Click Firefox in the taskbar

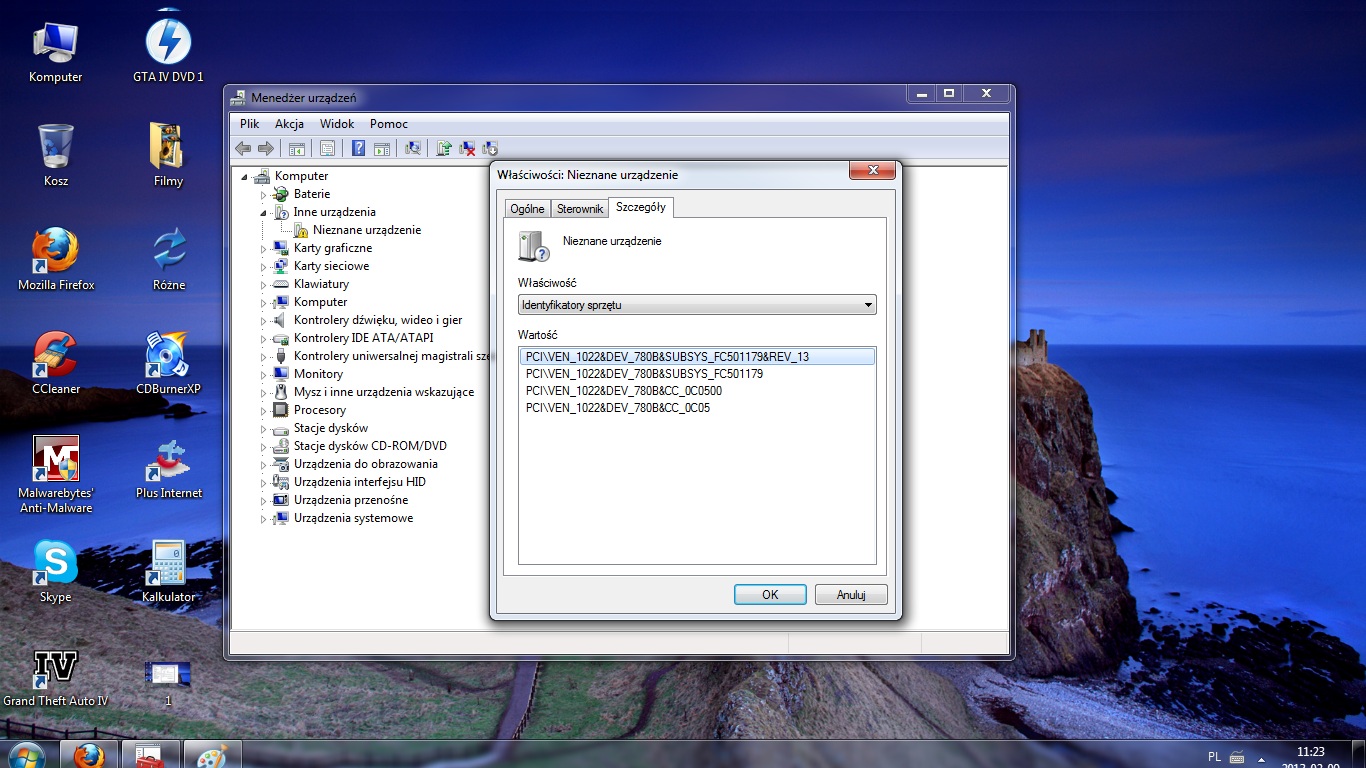[x=89, y=754]
